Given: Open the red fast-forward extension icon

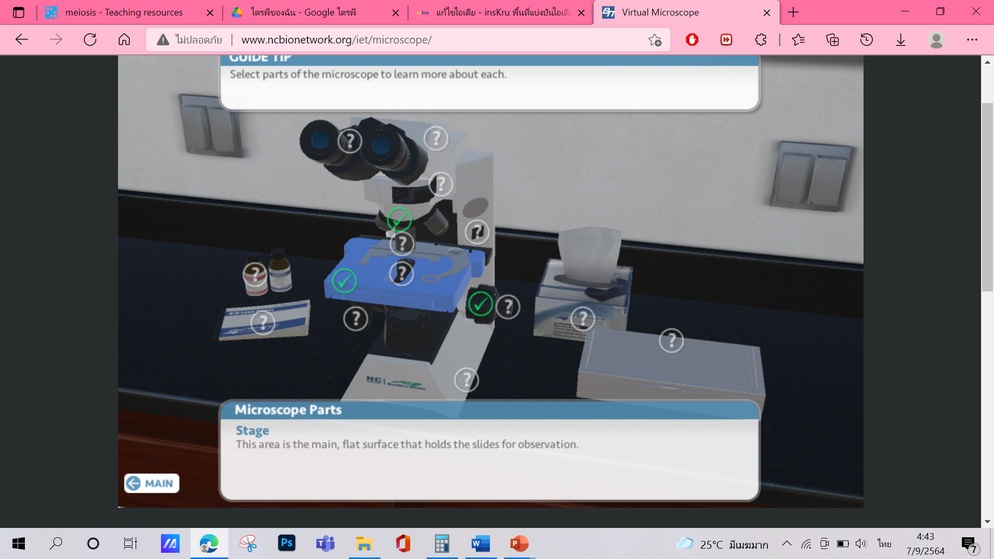Looking at the screenshot, I should [726, 39].
